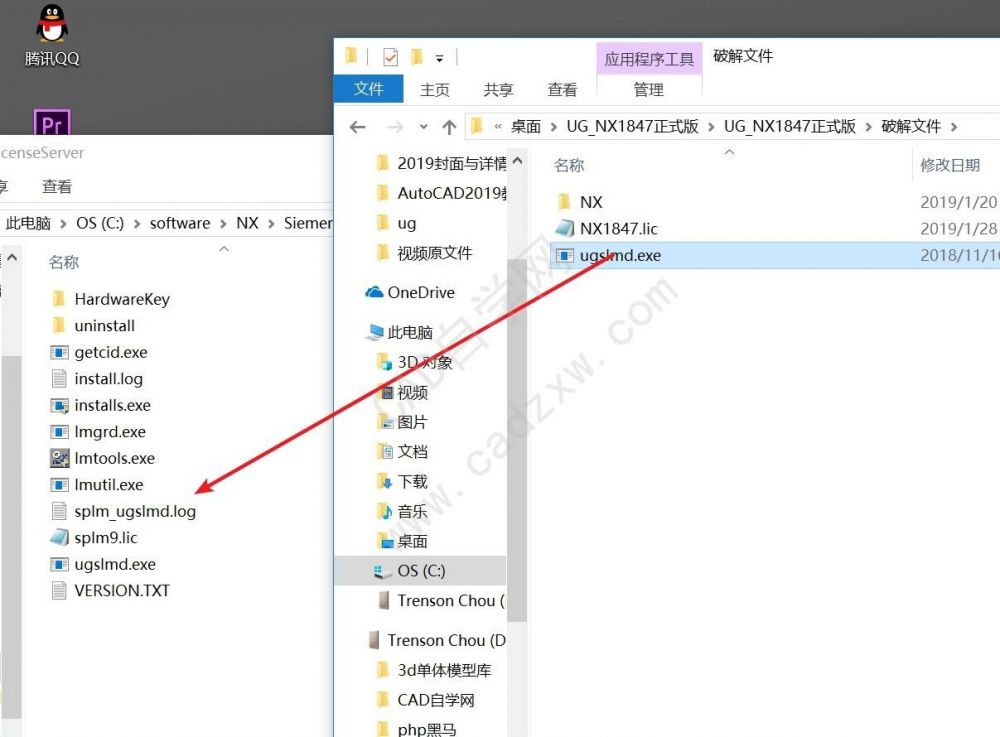Click the 此电脑 breadcrumb in LicenseServer window
Screen dimensions: 1000x737
point(28,223)
